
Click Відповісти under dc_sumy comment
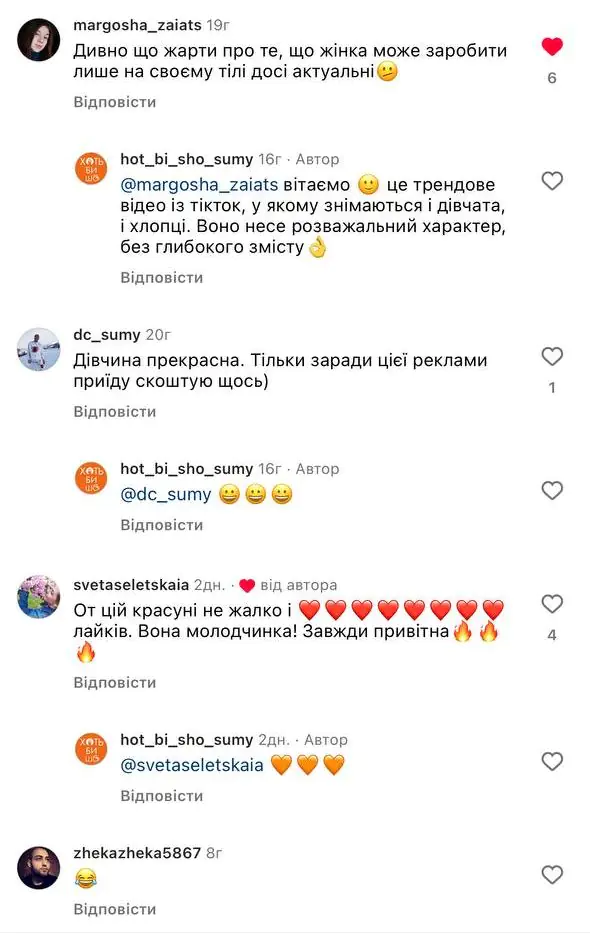[115, 412]
